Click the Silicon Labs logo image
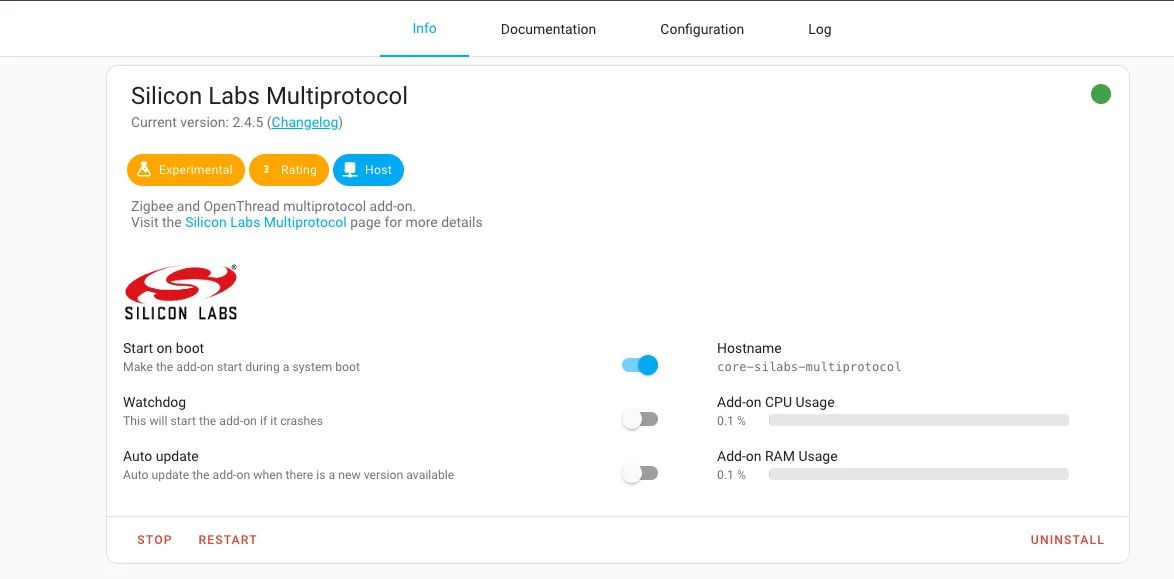Viewport: 1174px width, 579px height. coord(180,292)
